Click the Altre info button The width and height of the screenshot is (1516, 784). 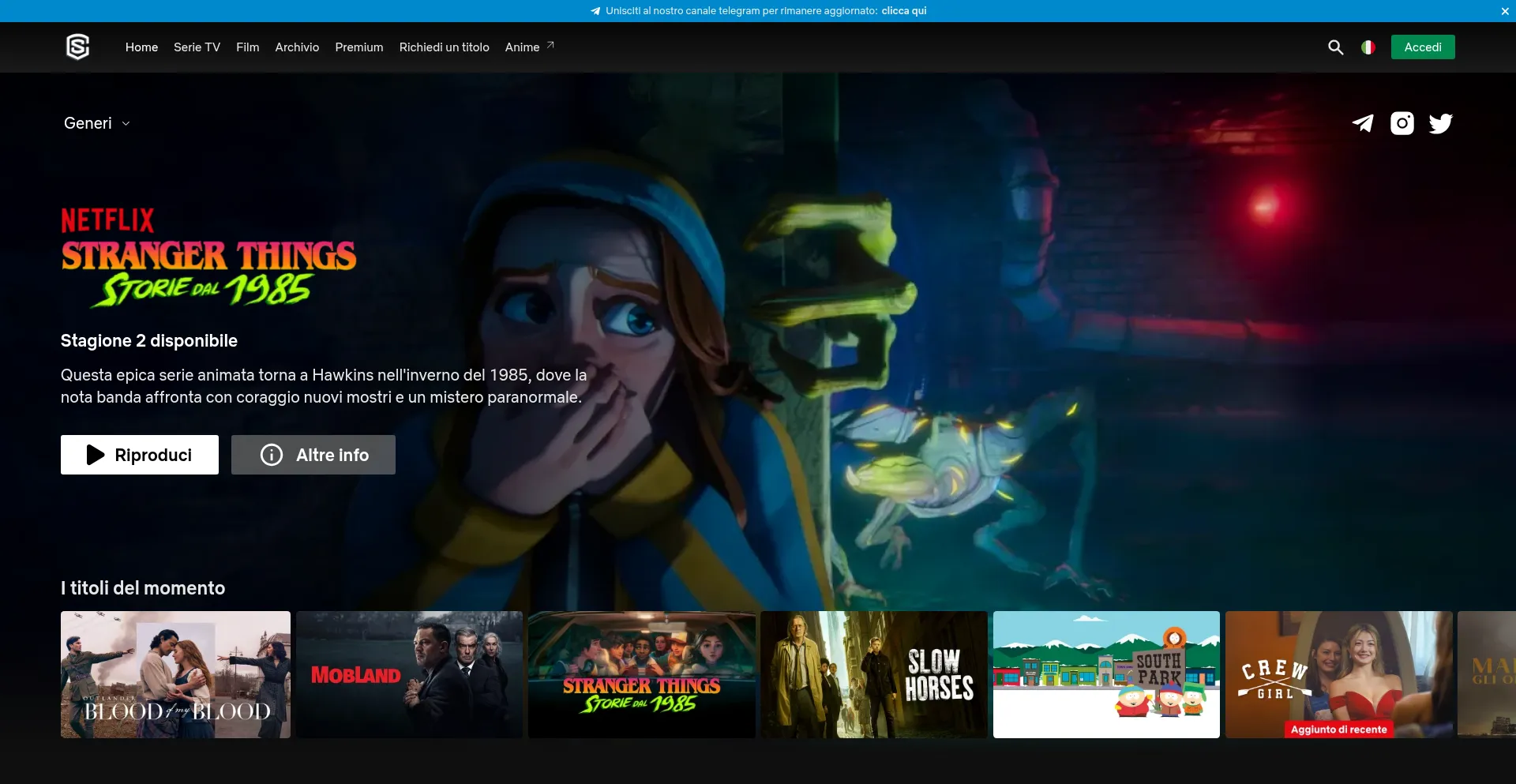click(x=313, y=455)
